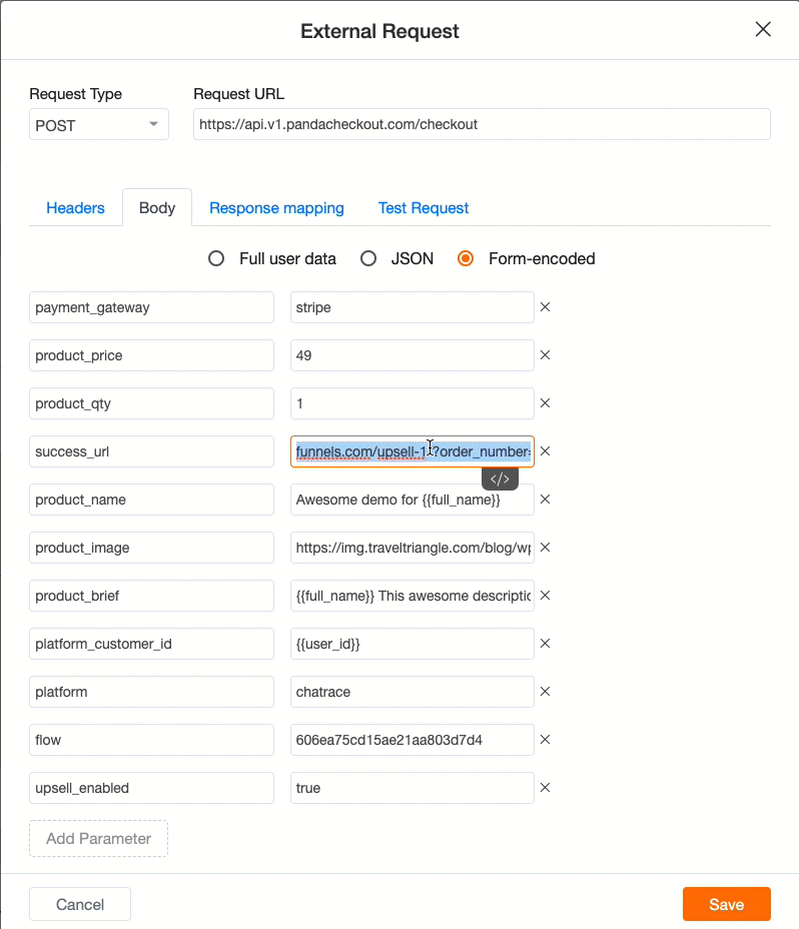799x929 pixels.
Task: Cancel the external request dialog
Action: coord(80,904)
